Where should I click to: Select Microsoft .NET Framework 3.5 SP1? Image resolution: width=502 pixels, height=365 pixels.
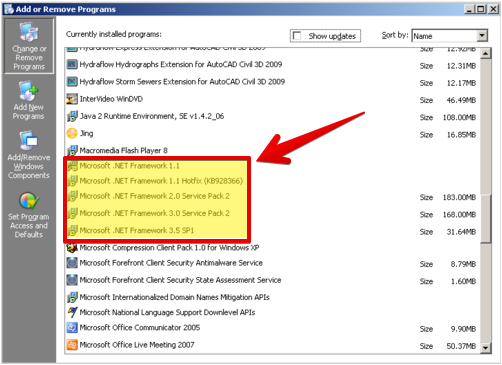pos(136,230)
